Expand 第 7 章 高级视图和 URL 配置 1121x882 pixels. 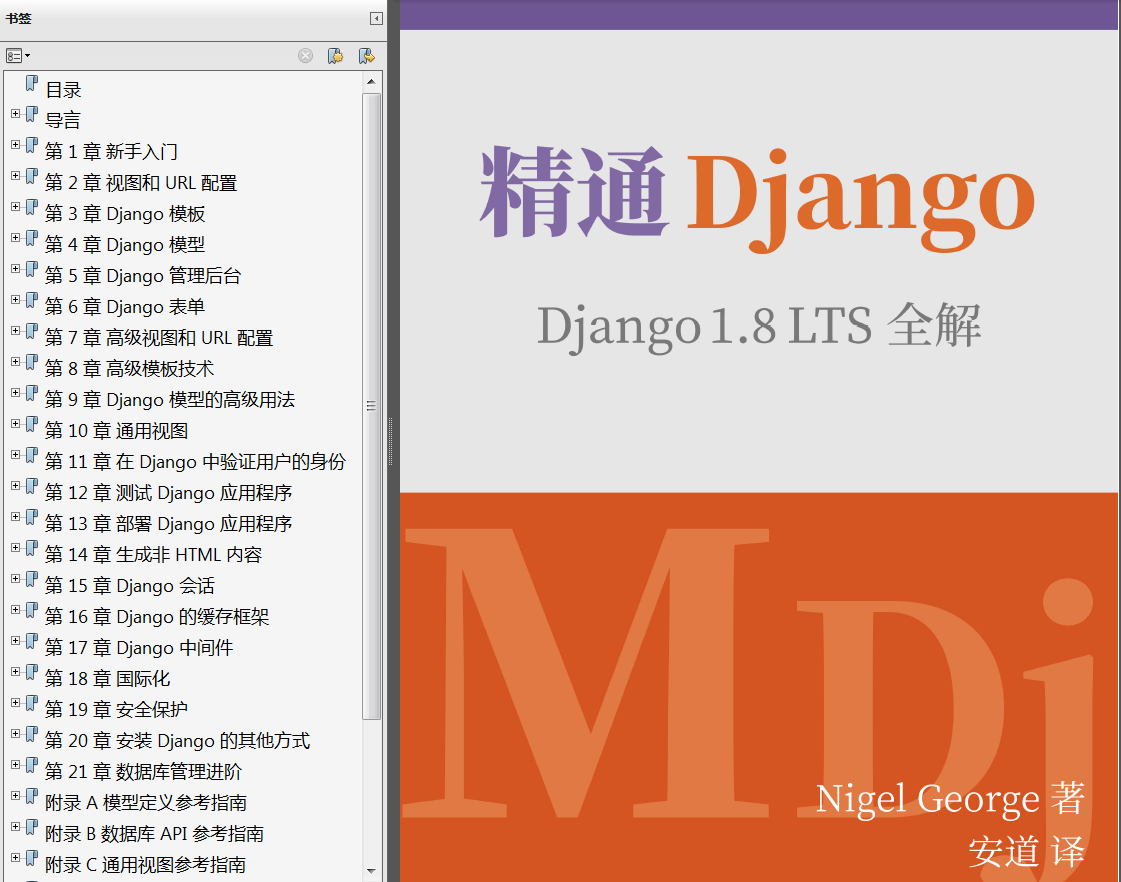tap(16, 330)
